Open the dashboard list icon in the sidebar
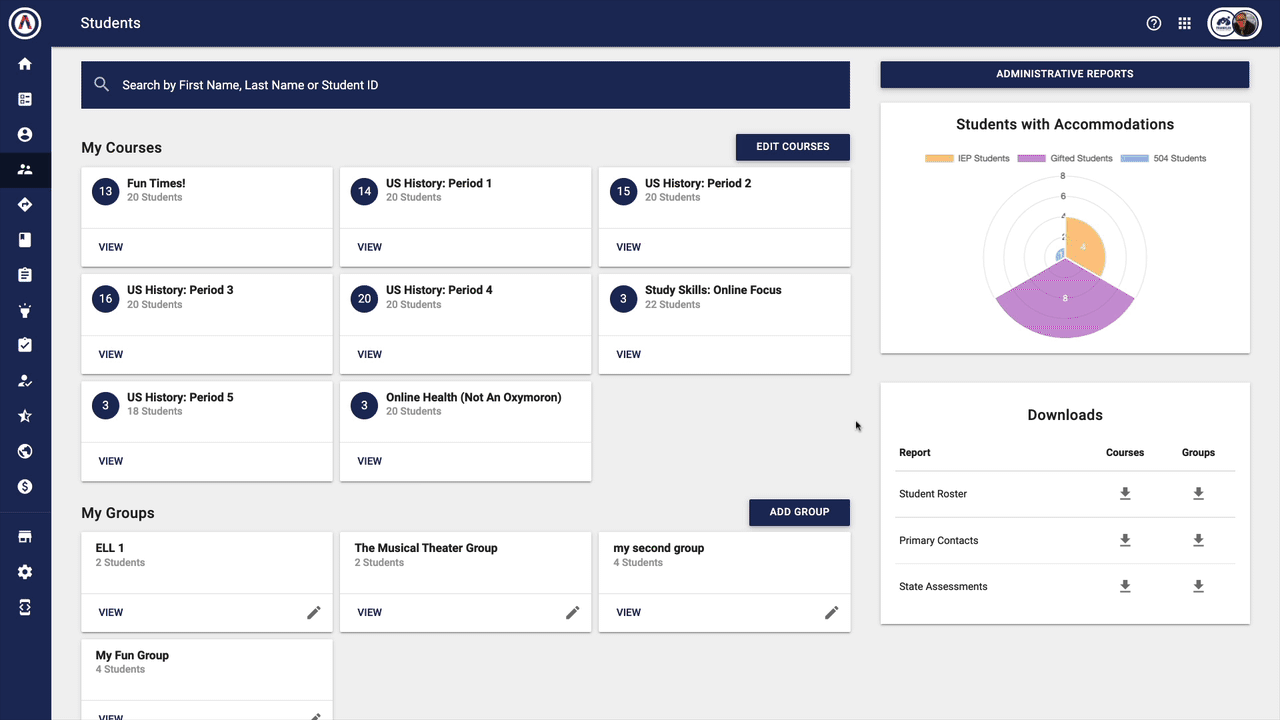Screen dimensions: 1280x720 tap(25, 99)
